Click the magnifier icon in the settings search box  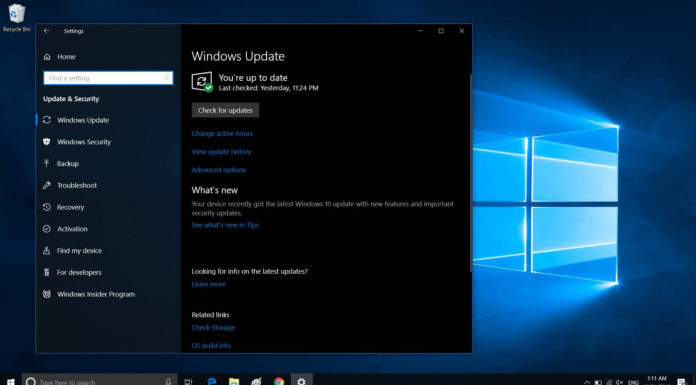(x=167, y=78)
